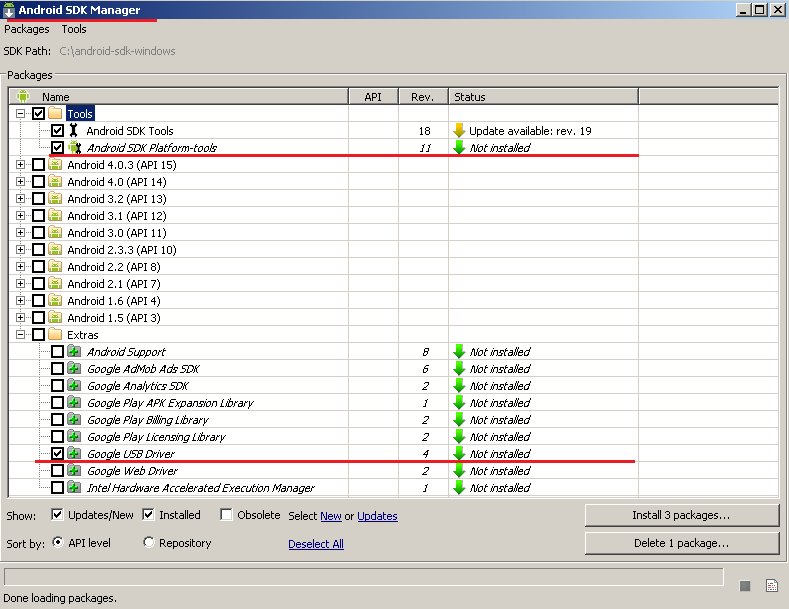Screen dimensions: 789x609
Task: Click the Android 1.6 (API 4) folder icon
Action: 55,300
